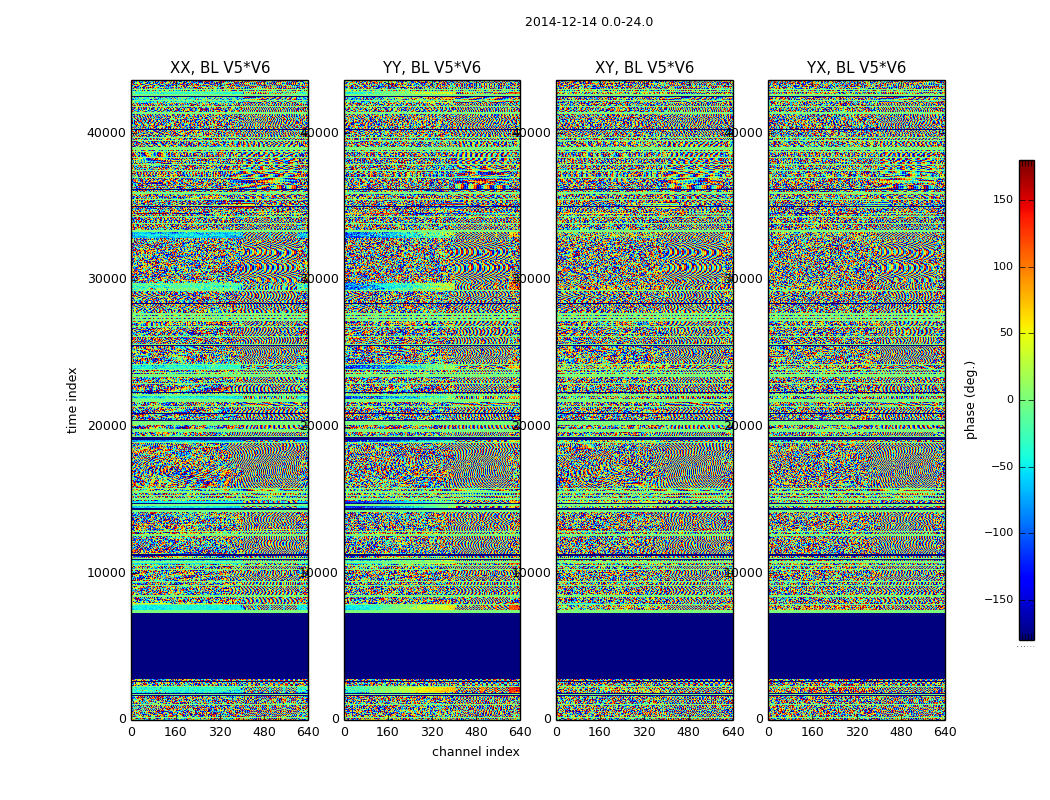Click the dark blue blank band in YX panel
The image size is (1050, 800).
(856, 645)
